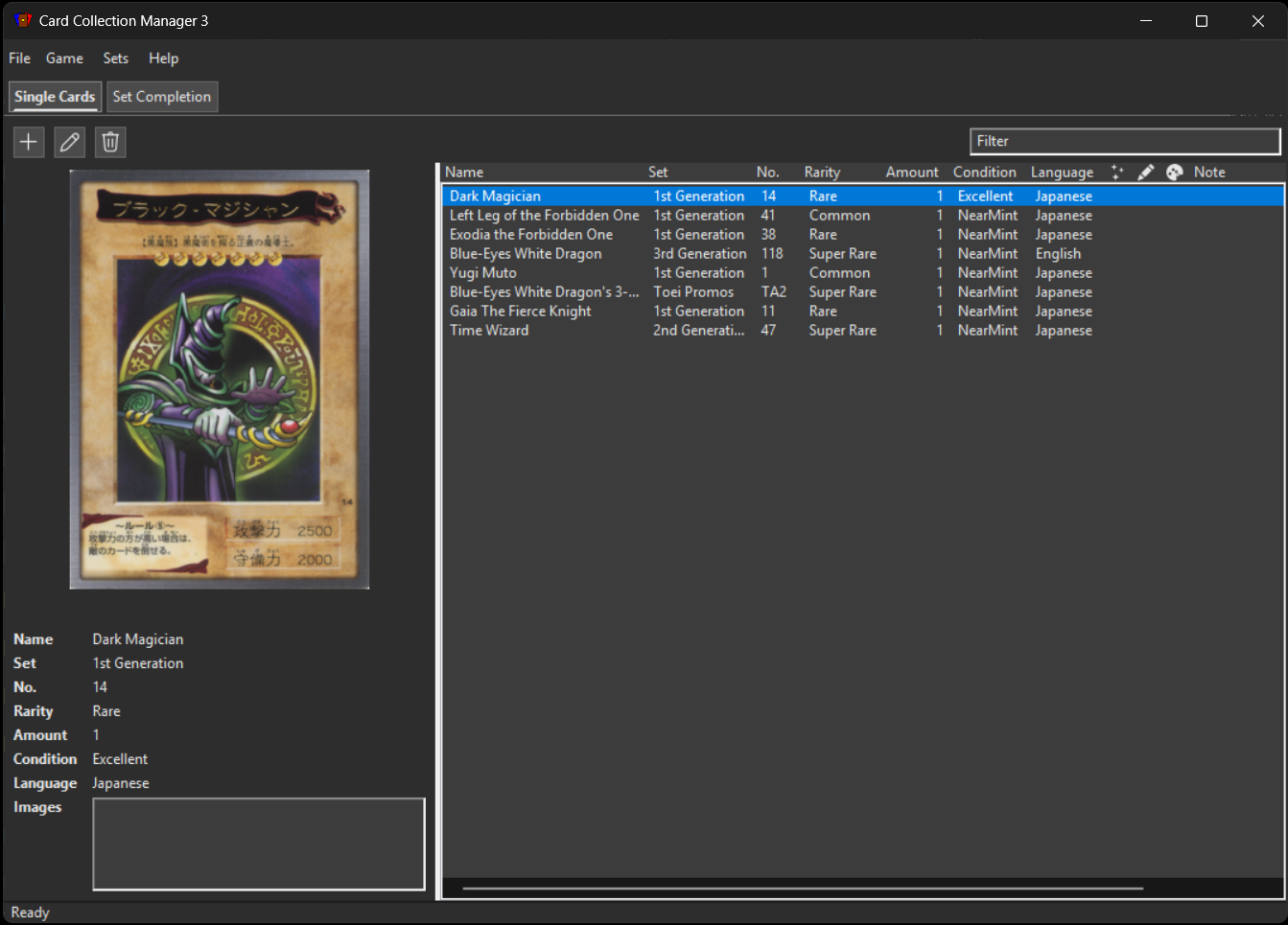Screen dimensions: 1288x925
Task: Select the Exodia the Forbidden One row
Action: [x=863, y=235]
